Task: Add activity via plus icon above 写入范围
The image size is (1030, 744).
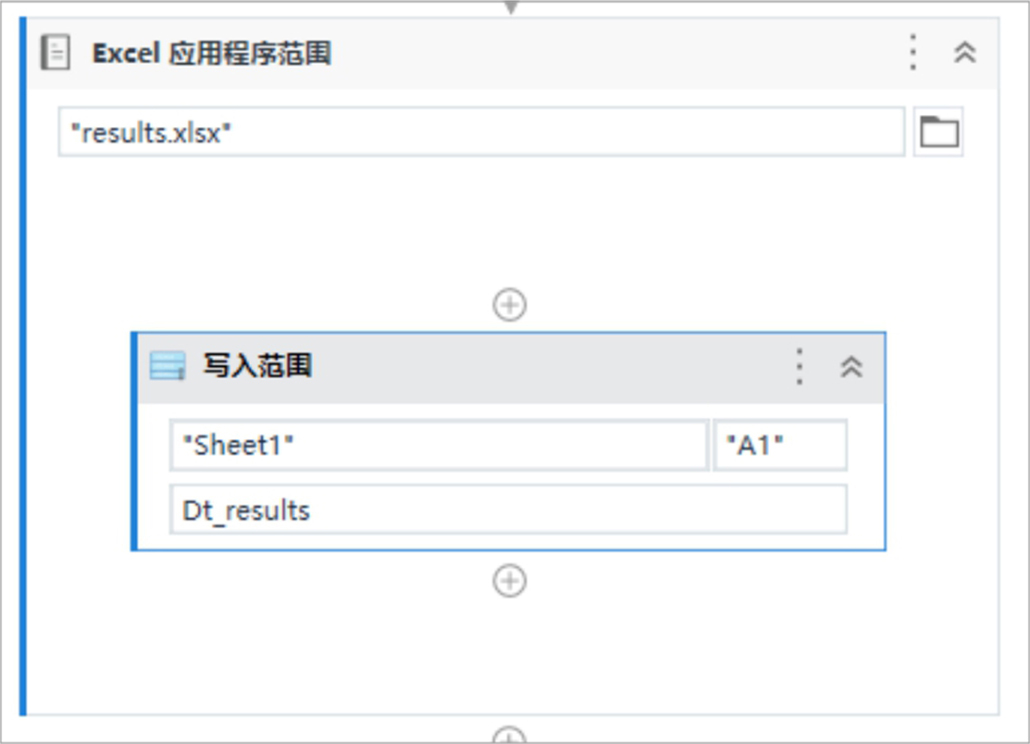Action: coord(510,305)
